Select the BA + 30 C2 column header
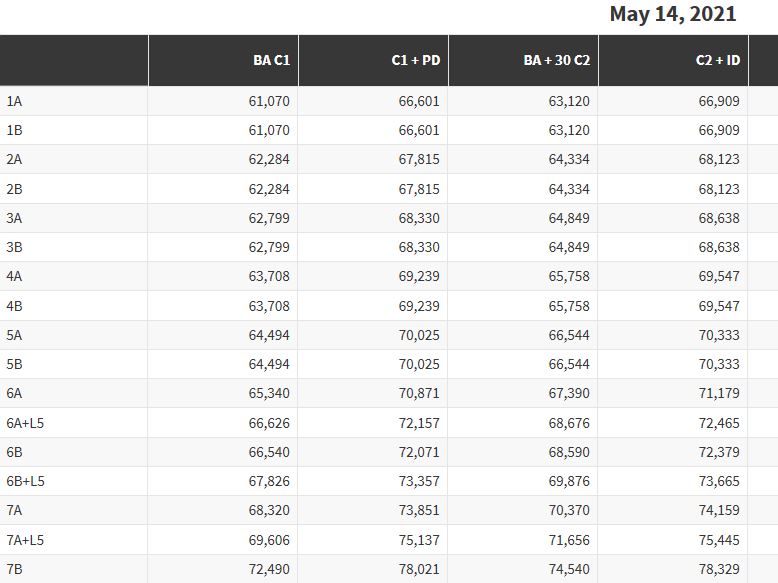The image size is (778, 583). click(x=556, y=60)
